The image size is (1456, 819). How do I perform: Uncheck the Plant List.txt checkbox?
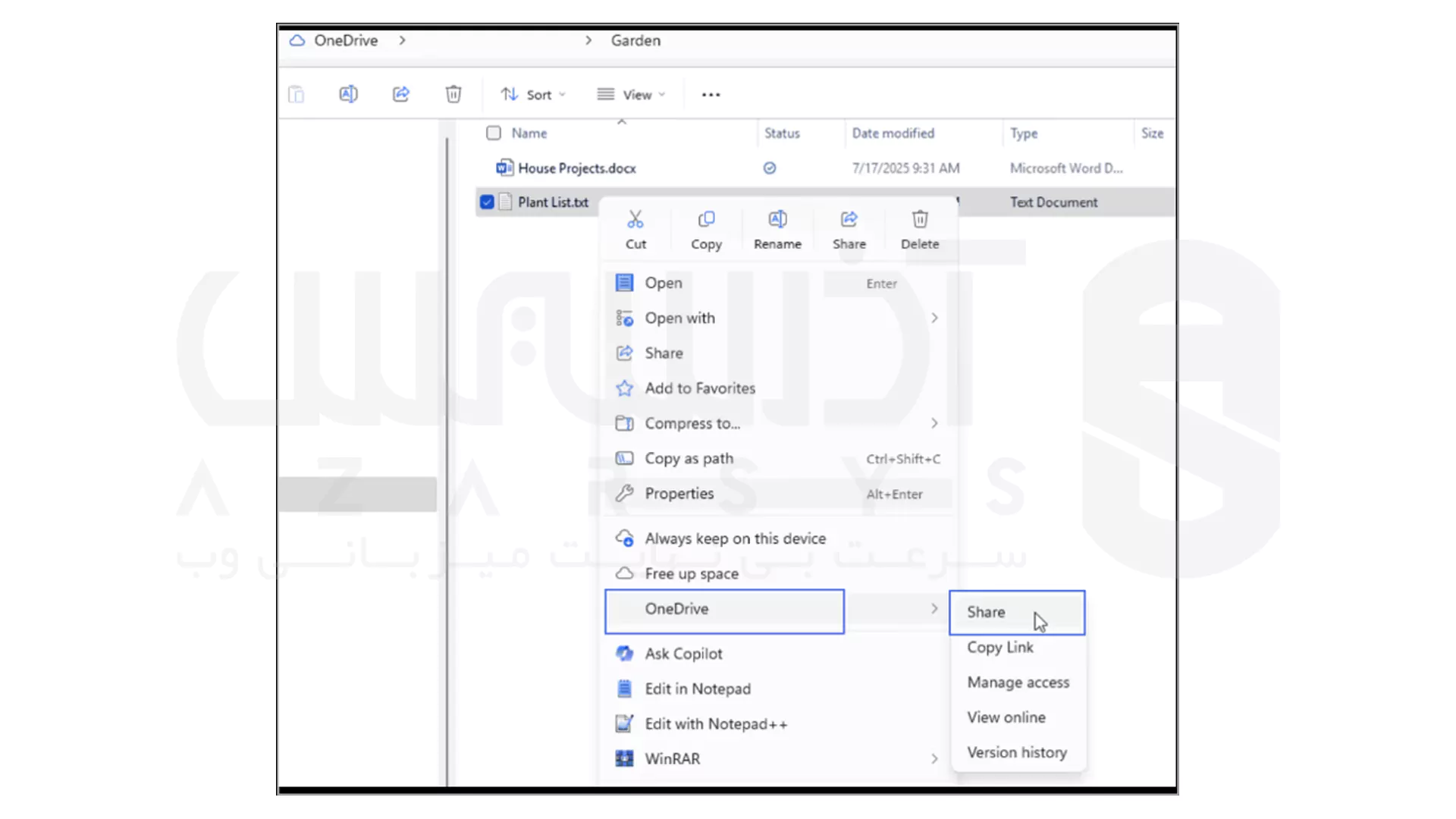click(x=488, y=202)
